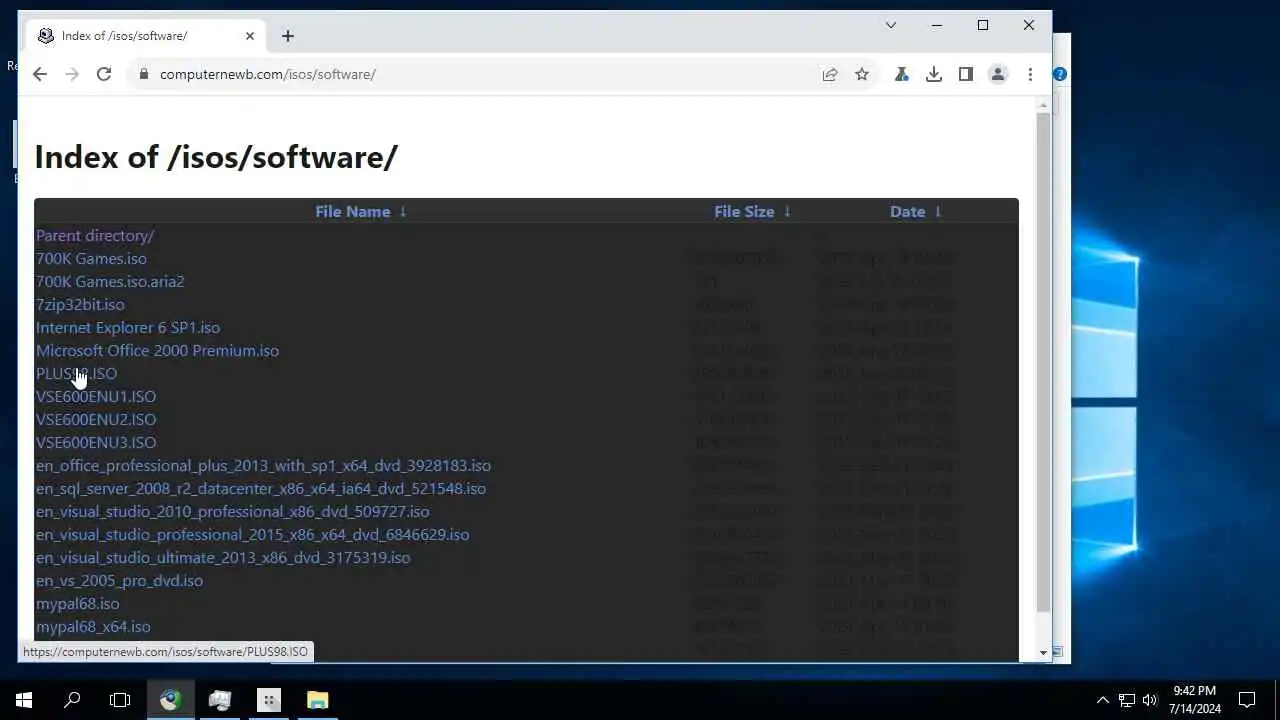Viewport: 1280px width, 720px height.
Task: Click the scrollbar down arrow
Action: [1043, 652]
